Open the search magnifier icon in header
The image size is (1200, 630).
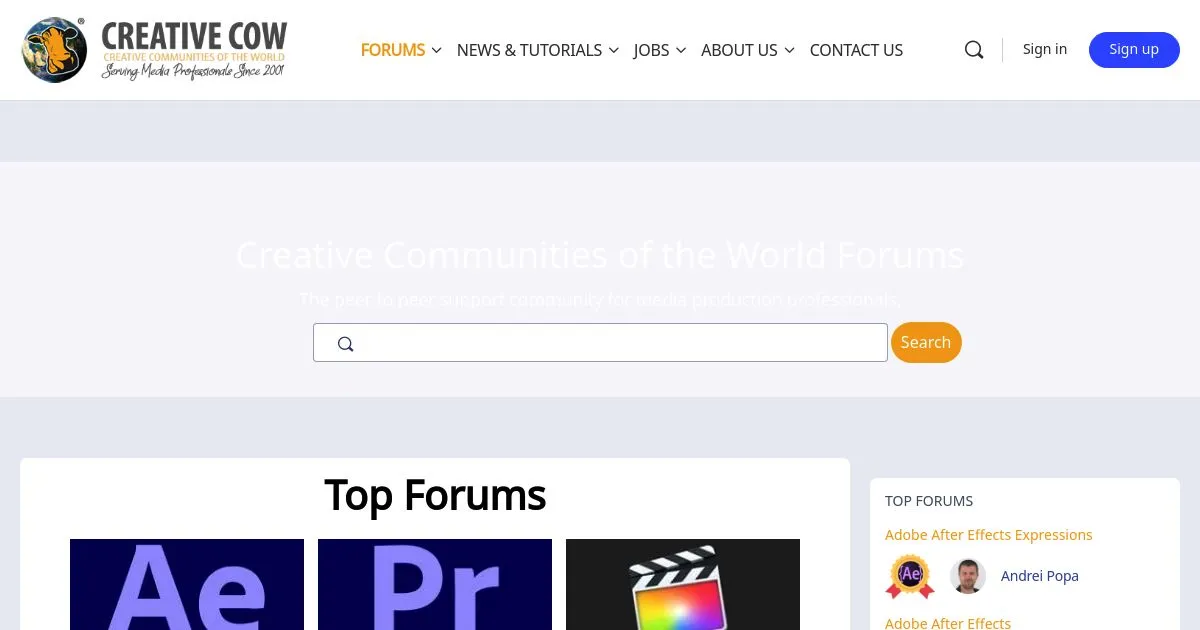click(x=974, y=50)
